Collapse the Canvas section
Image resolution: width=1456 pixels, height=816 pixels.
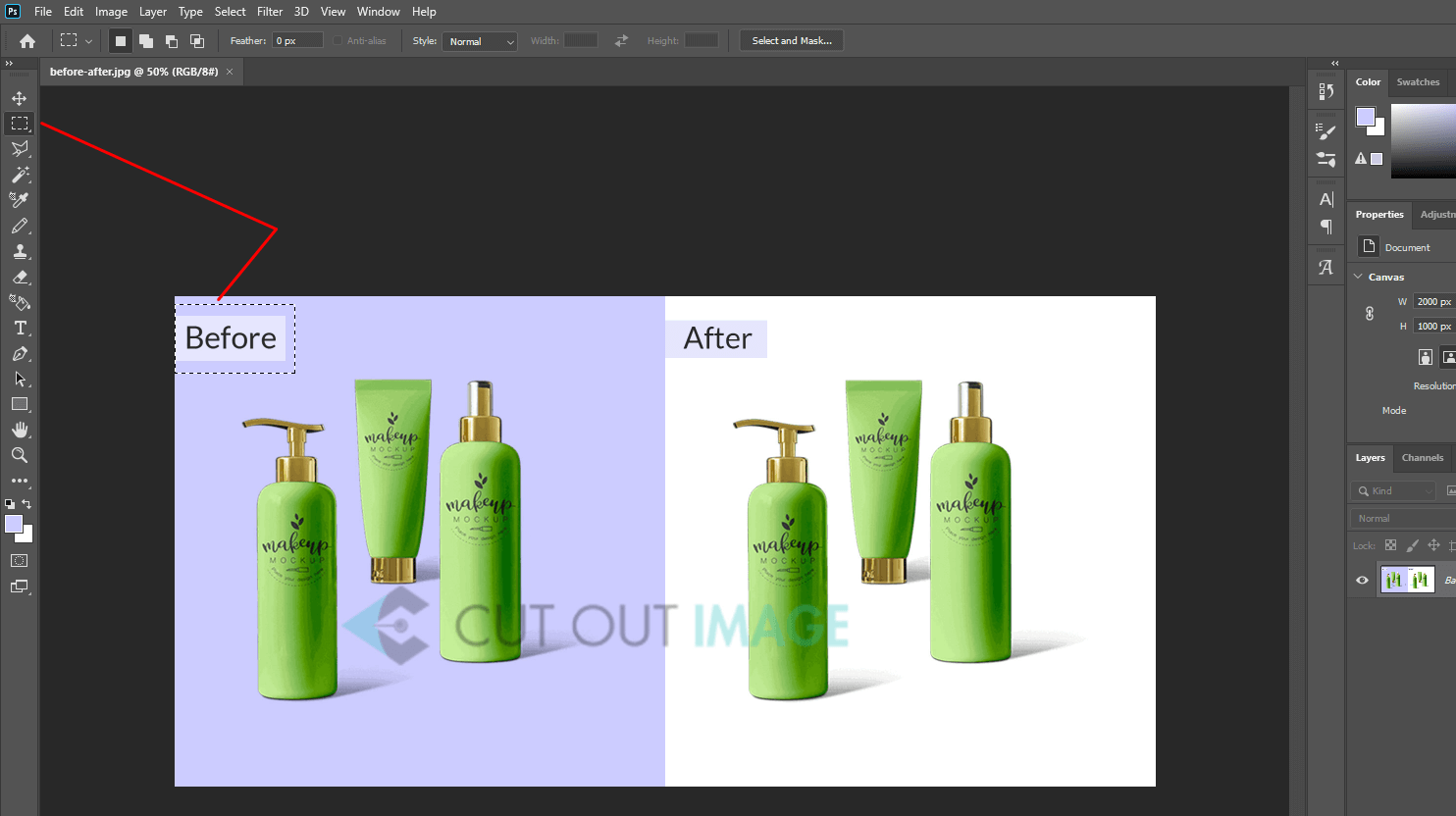tap(1358, 277)
